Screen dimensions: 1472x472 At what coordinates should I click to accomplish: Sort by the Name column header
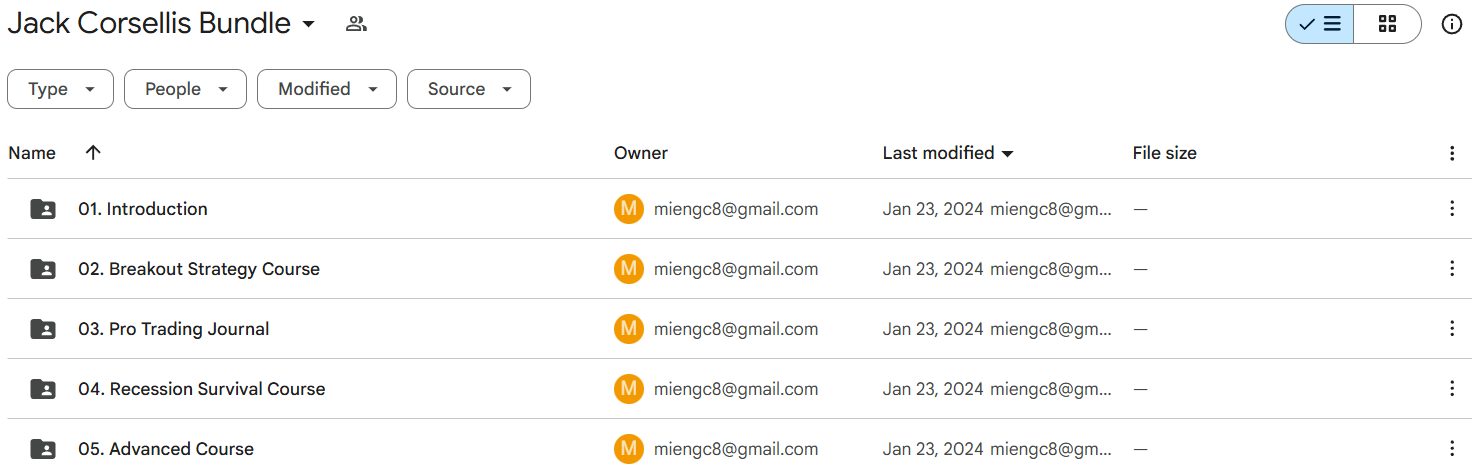tap(32, 153)
